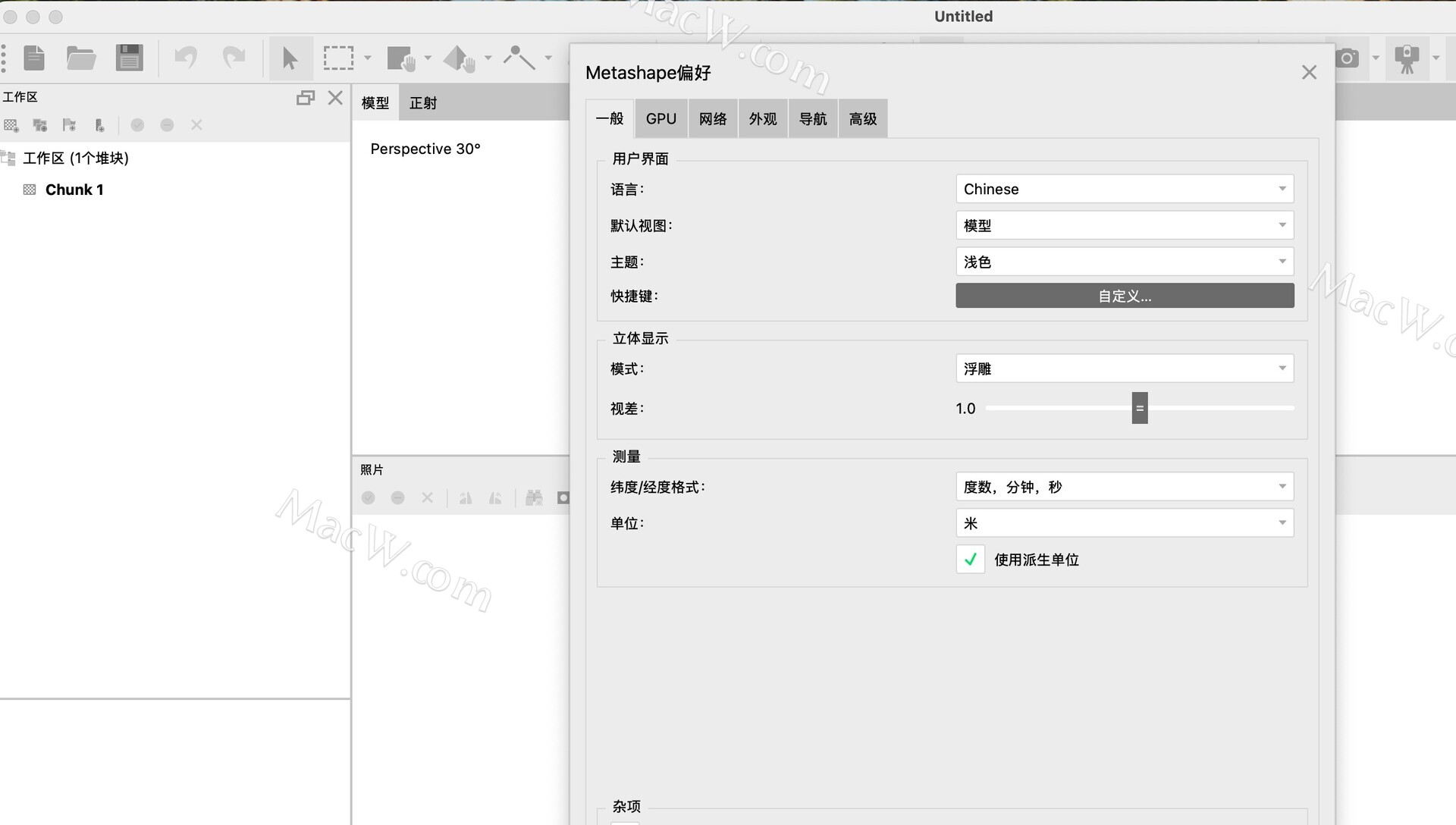This screenshot has width=1456, height=825.
Task: Select the 模型 view tab
Action: tap(375, 103)
